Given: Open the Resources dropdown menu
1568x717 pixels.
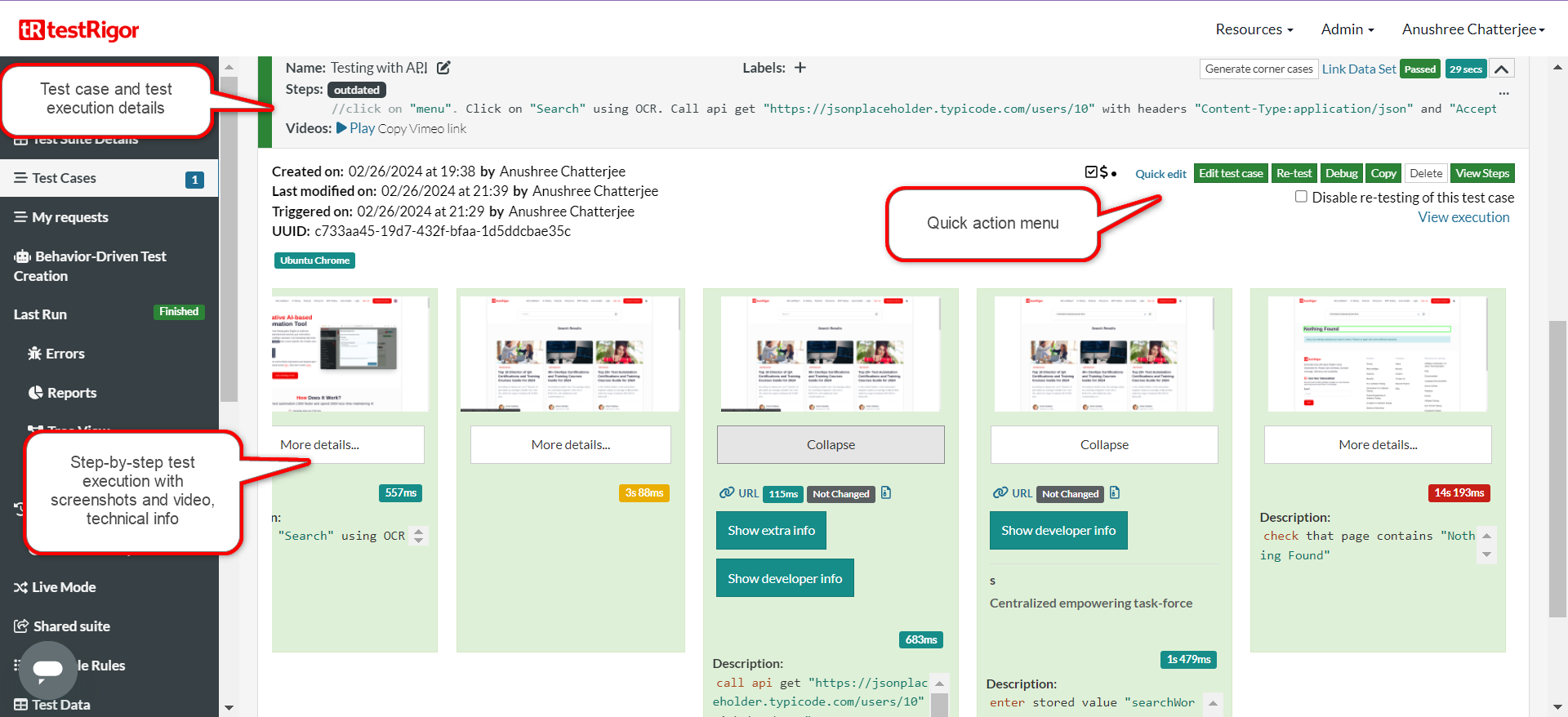Looking at the screenshot, I should point(1254,29).
